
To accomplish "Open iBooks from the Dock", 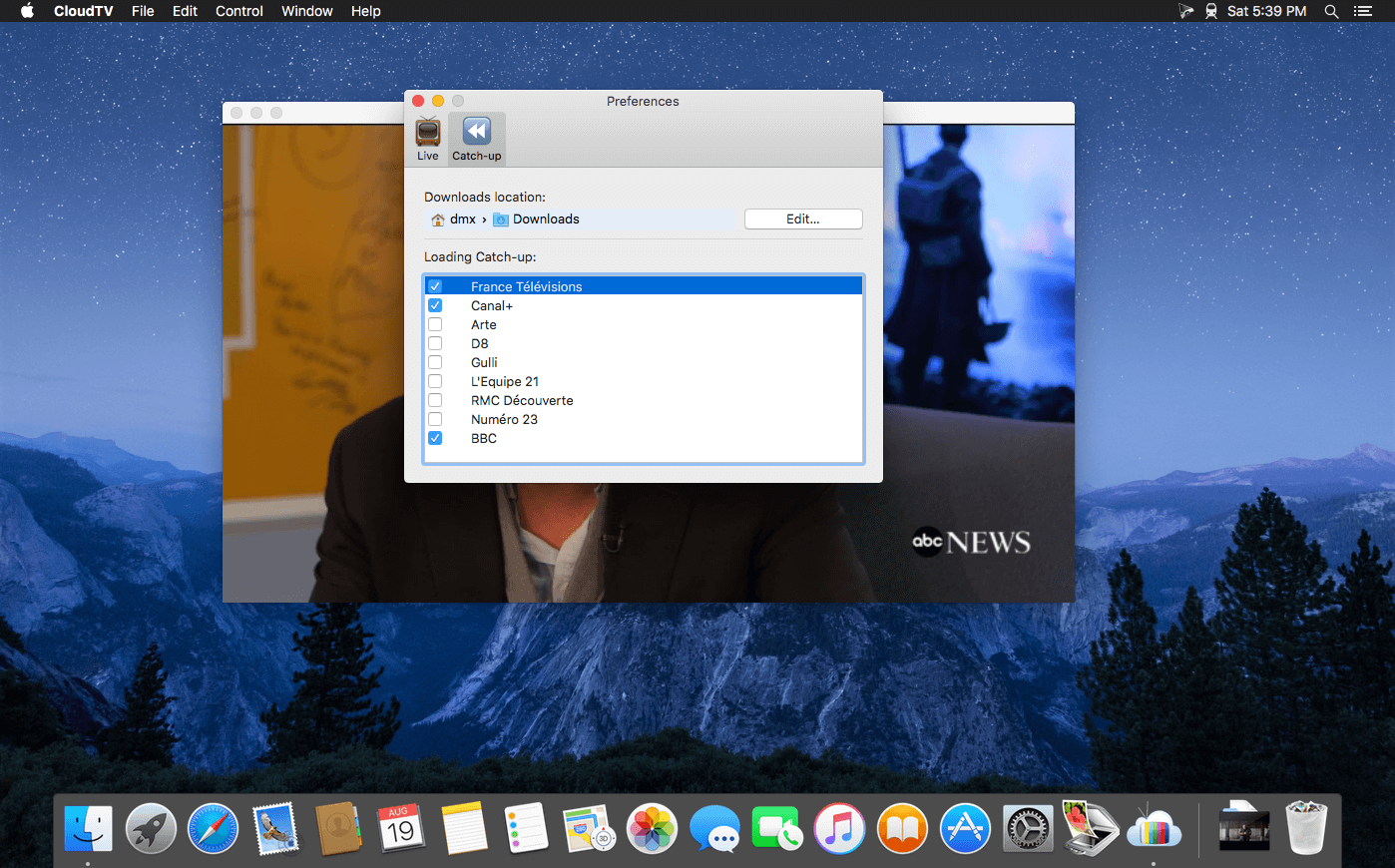I will coord(902,829).
